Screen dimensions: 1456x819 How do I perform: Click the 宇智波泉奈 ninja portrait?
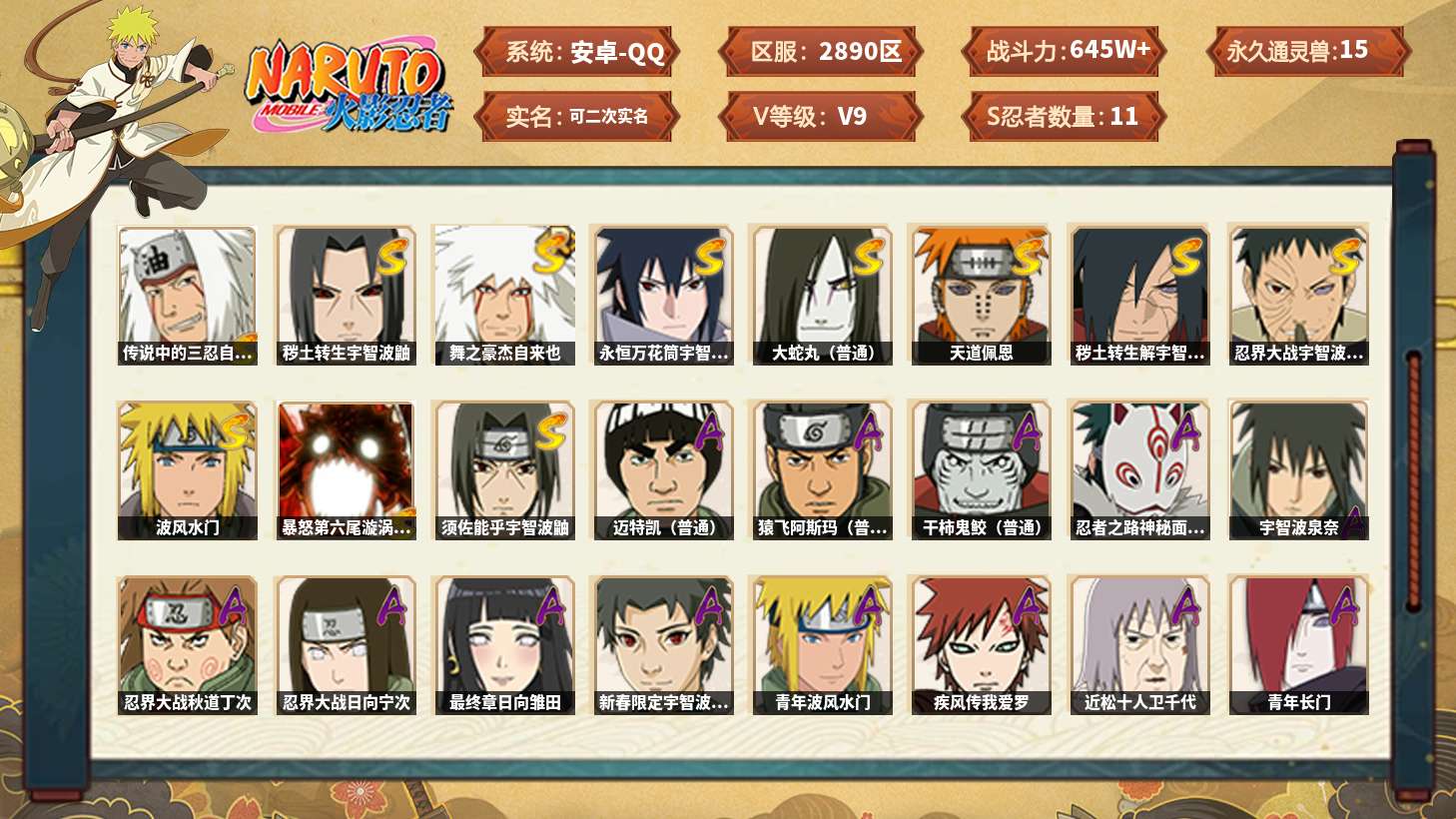[1298, 470]
